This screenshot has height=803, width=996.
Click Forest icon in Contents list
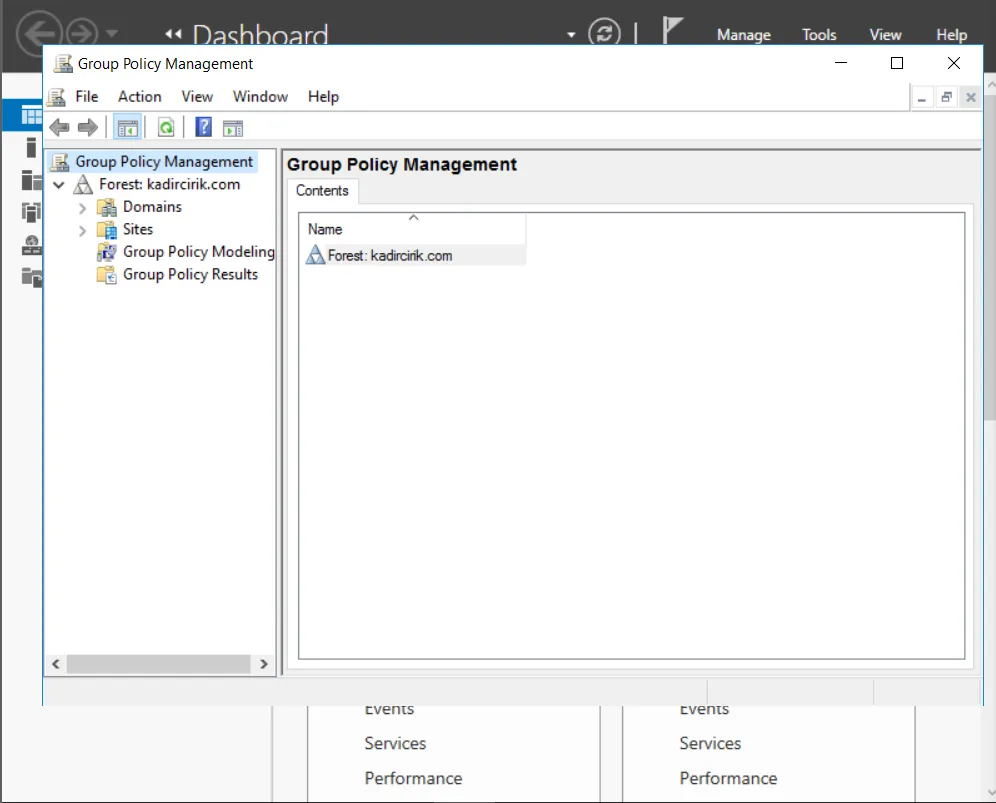pos(316,255)
